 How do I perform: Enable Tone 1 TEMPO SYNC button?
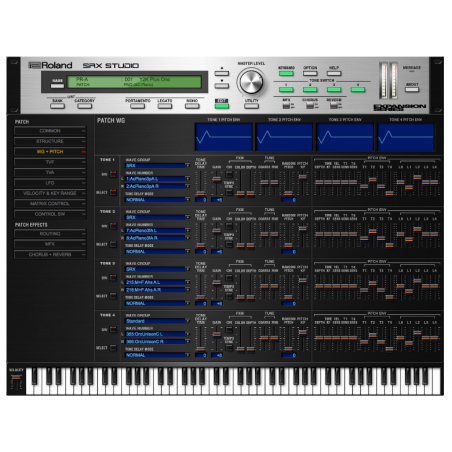(229, 192)
